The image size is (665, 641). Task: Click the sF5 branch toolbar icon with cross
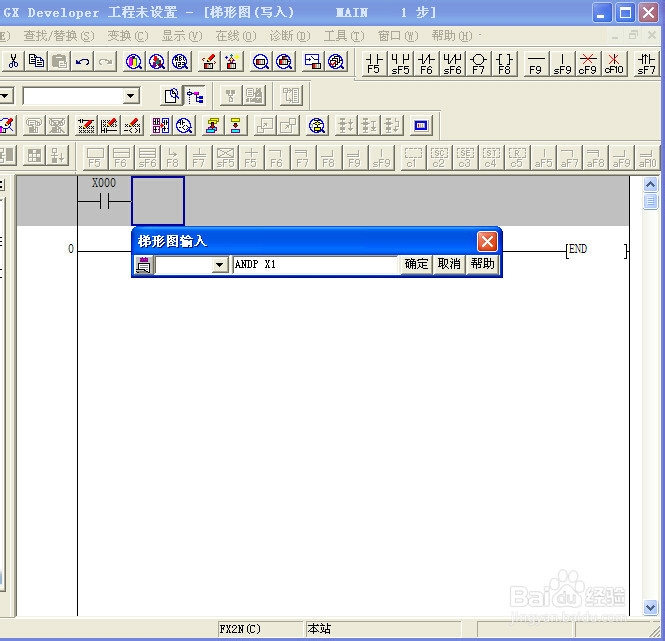click(x=225, y=158)
